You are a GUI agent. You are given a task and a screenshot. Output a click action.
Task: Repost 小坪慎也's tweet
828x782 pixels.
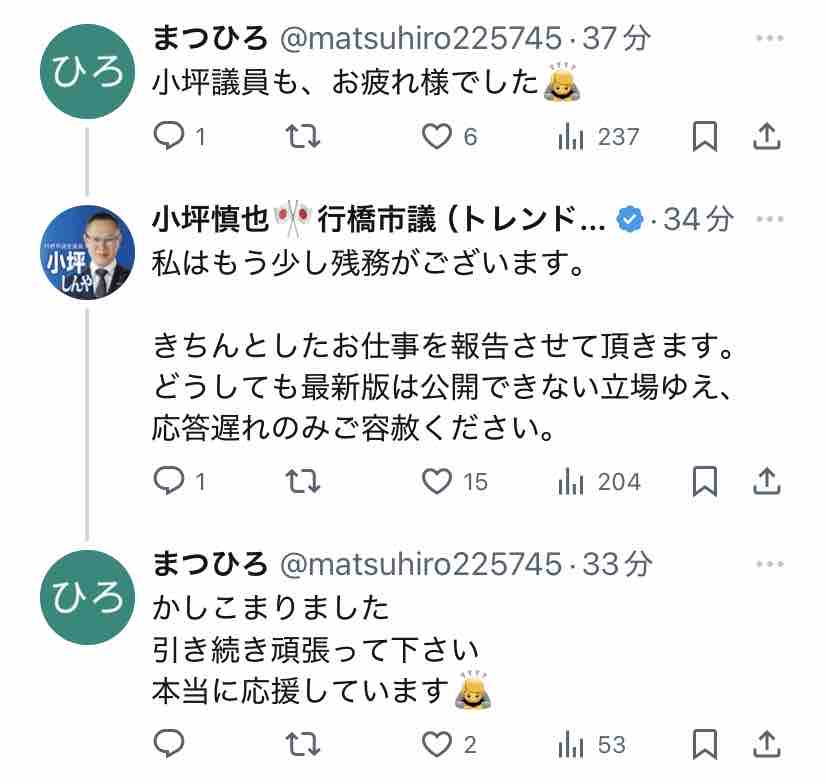302,482
